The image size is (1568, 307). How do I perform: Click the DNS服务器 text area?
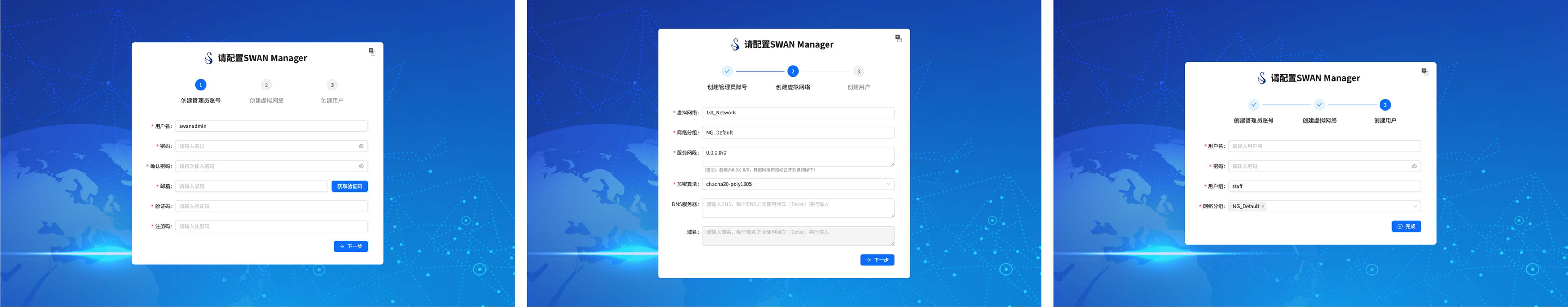point(797,208)
